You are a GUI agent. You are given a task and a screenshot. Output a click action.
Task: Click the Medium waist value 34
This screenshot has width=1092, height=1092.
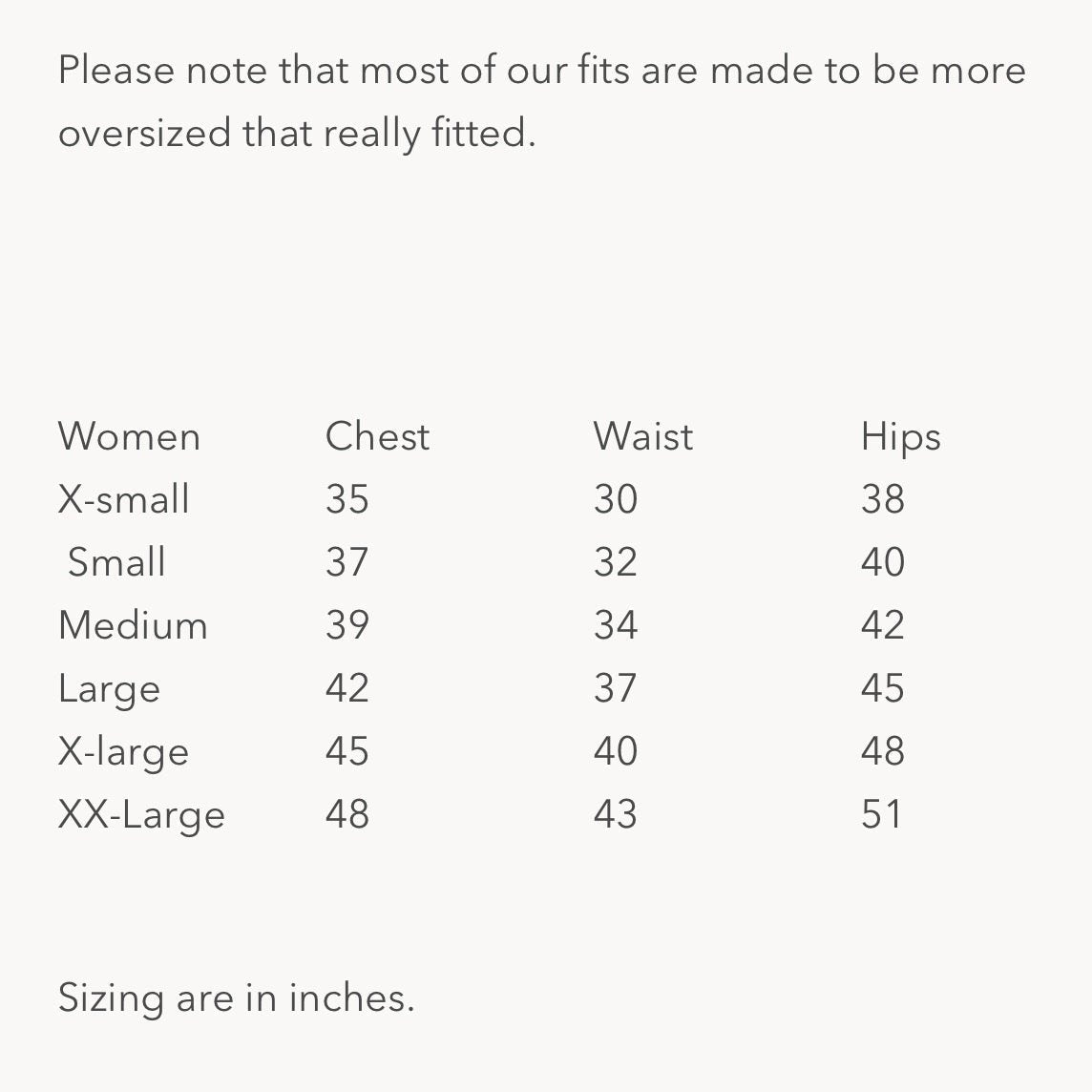click(615, 625)
